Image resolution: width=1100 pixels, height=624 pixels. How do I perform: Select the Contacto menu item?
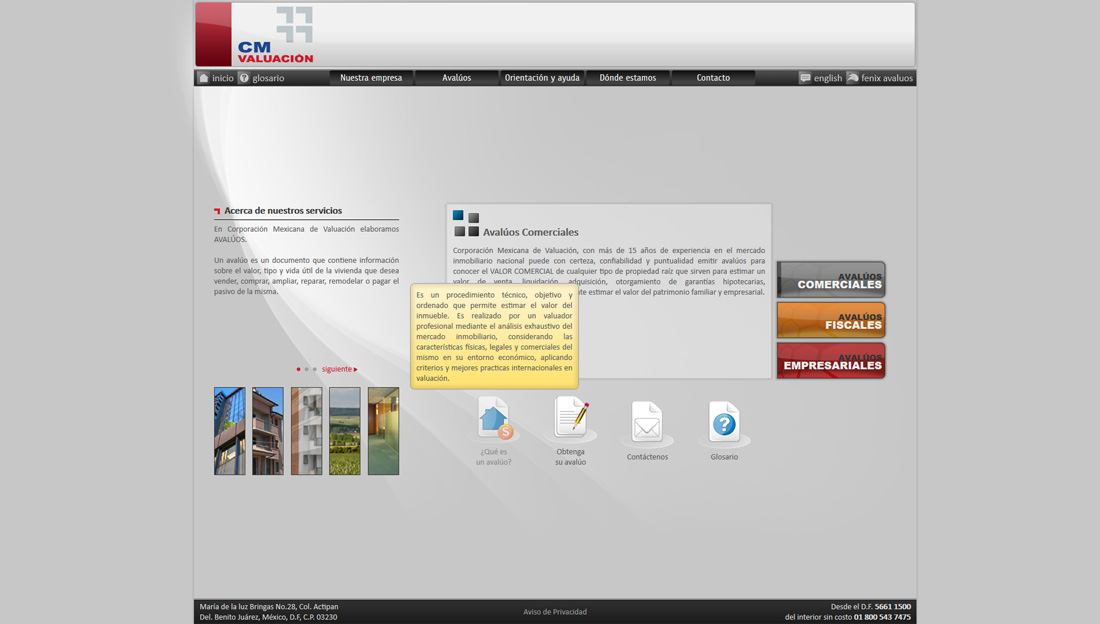pos(713,78)
